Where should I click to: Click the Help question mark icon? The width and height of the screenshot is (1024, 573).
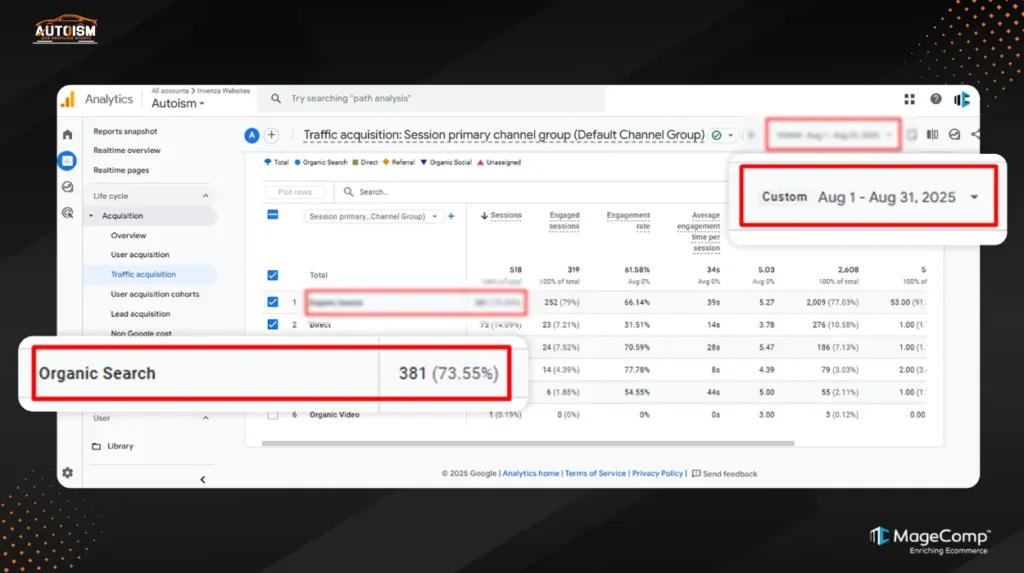pyautogui.click(x=936, y=99)
